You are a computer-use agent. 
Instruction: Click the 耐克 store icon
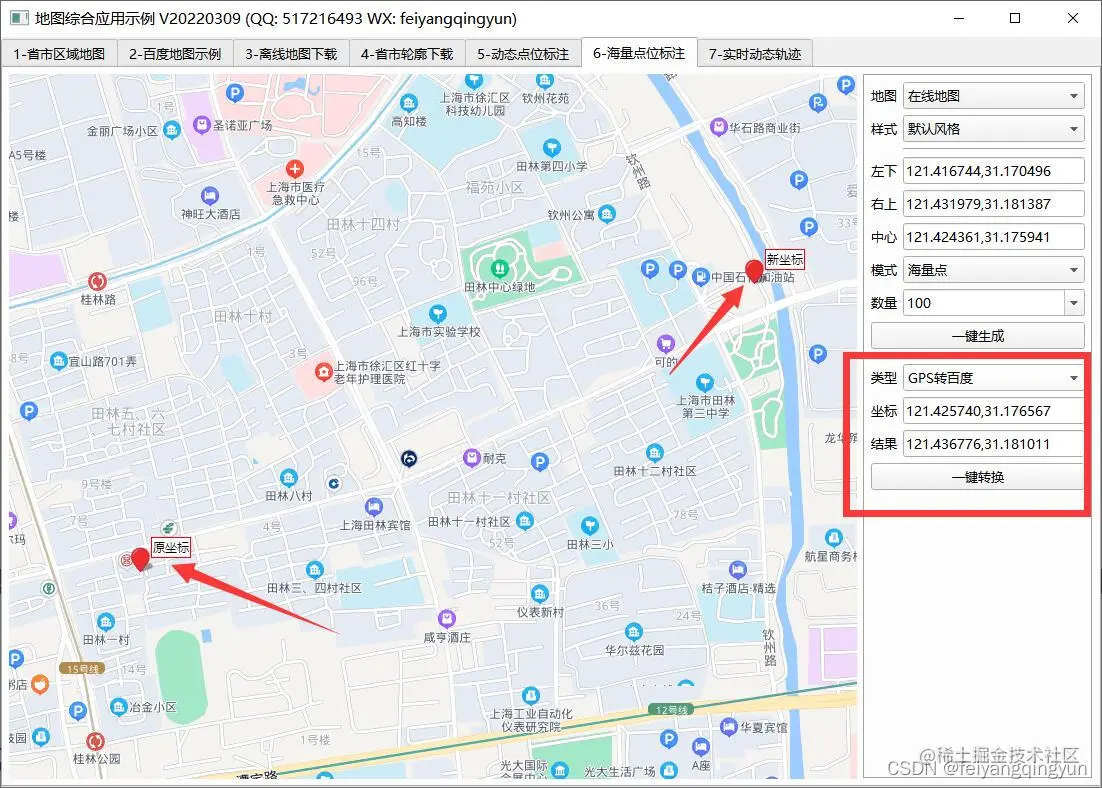coord(472,458)
